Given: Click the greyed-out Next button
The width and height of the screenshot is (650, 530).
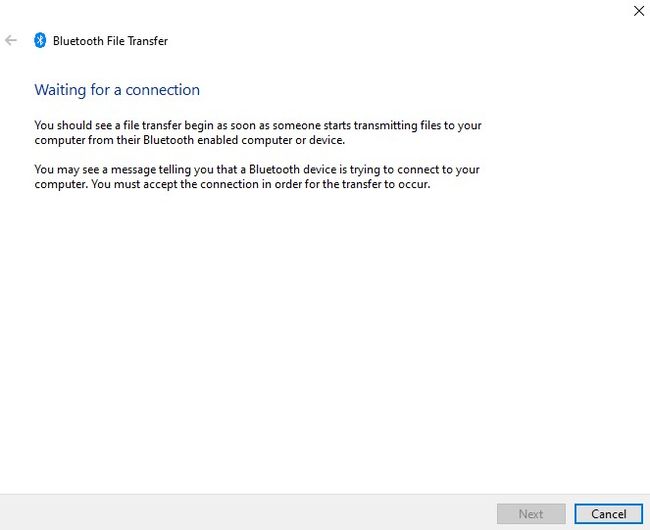Looking at the screenshot, I should pyautogui.click(x=531, y=514).
